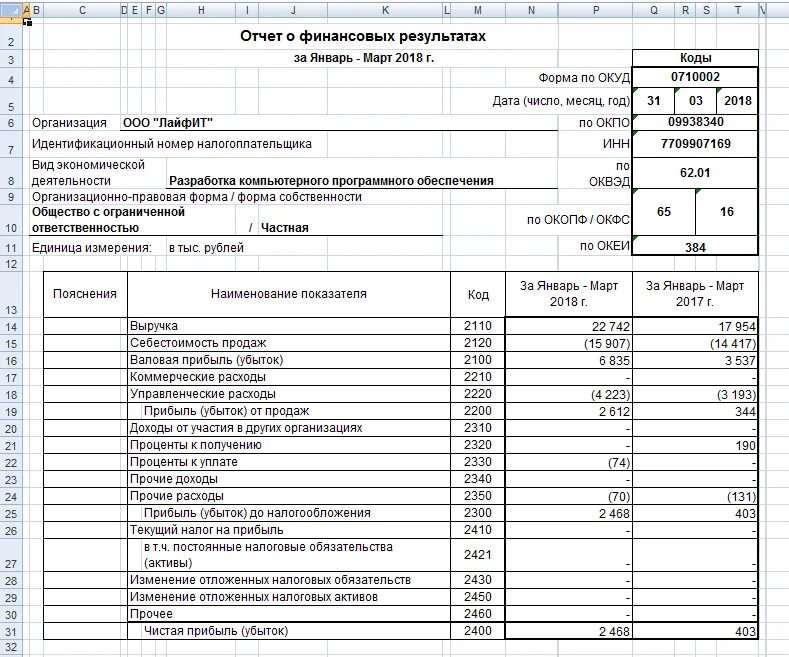Select column K header
789x657 pixels.
[x=385, y=10]
